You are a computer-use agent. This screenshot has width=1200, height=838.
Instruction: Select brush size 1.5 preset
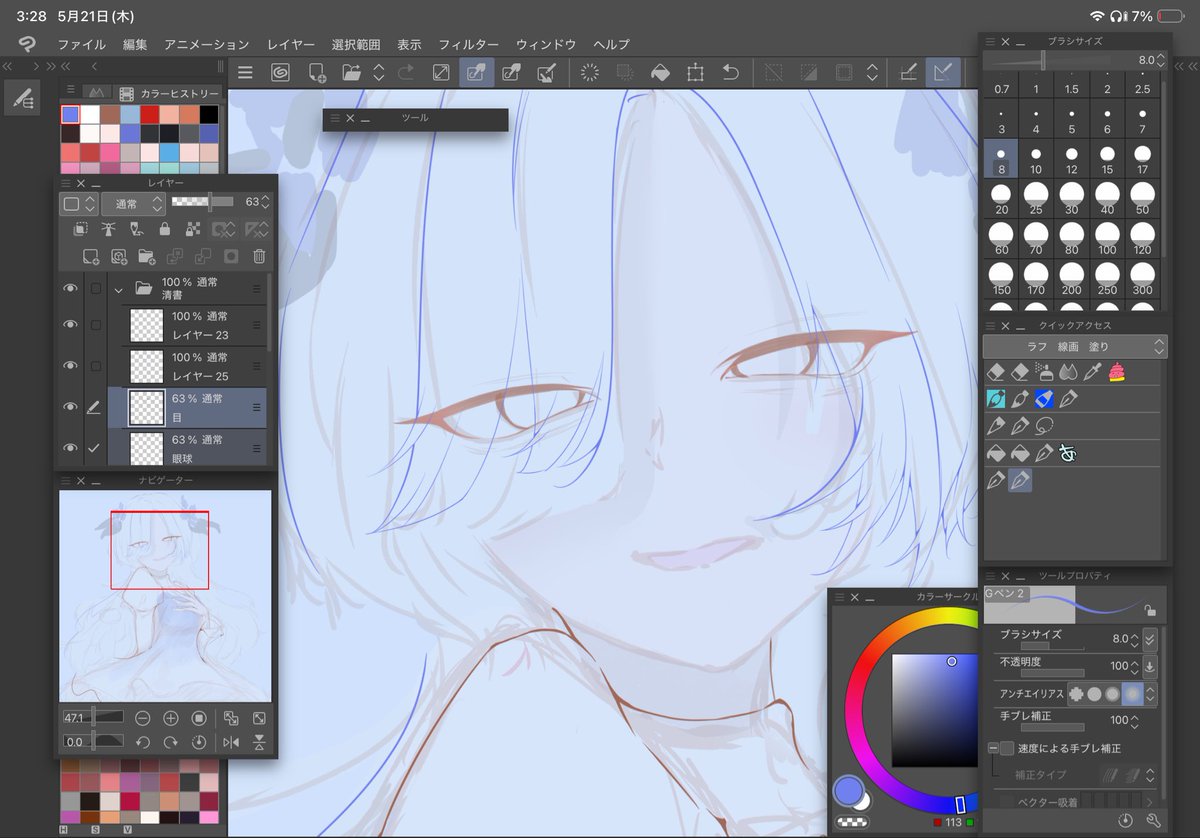1072,89
